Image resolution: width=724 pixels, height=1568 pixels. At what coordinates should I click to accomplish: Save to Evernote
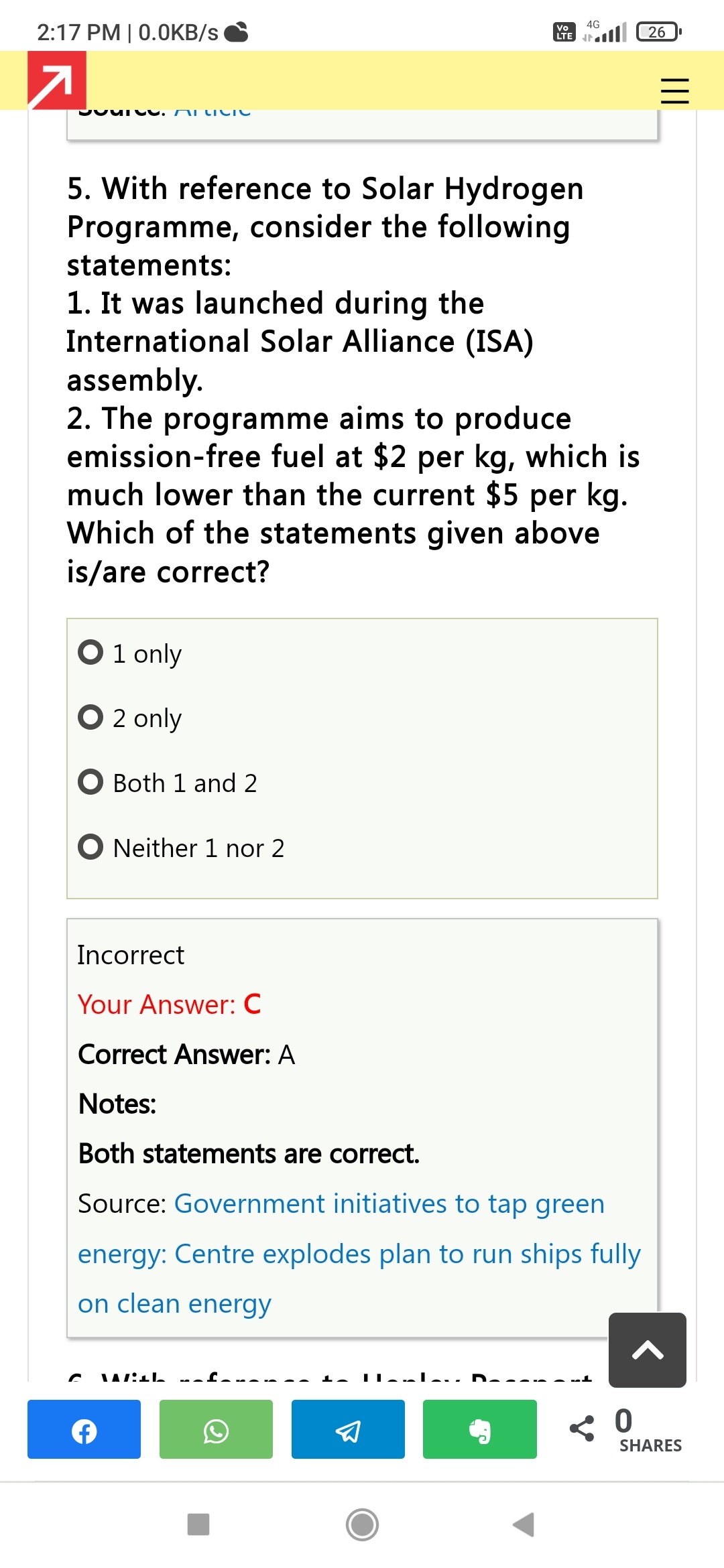[479, 1429]
